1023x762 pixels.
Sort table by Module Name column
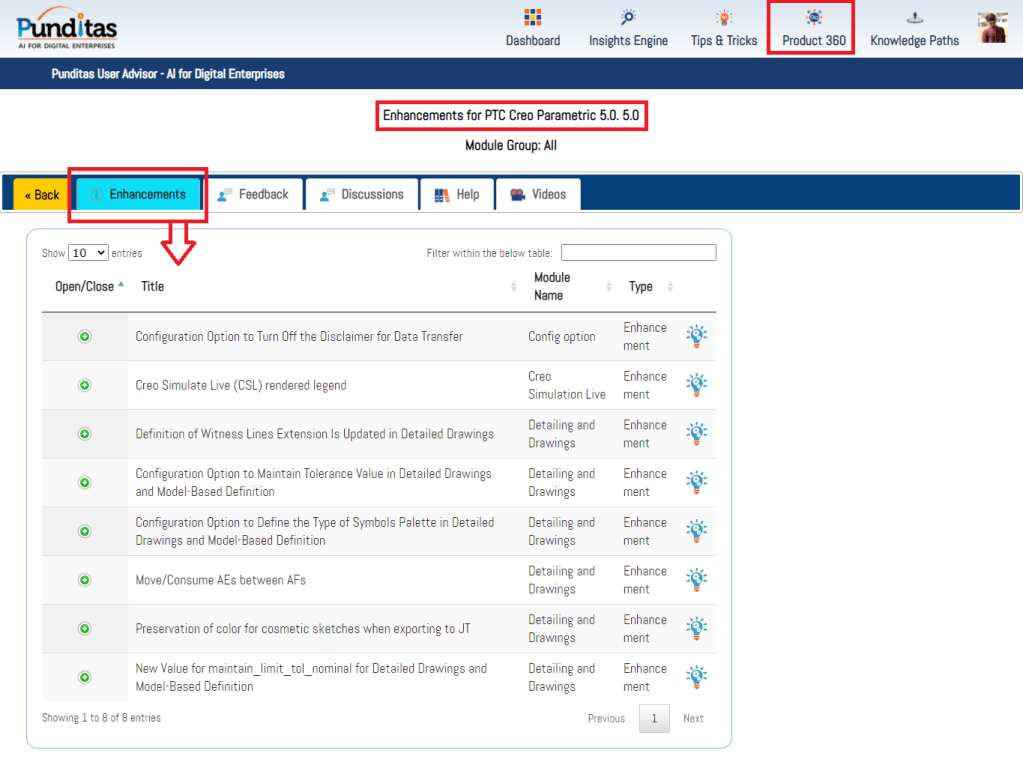(570, 287)
